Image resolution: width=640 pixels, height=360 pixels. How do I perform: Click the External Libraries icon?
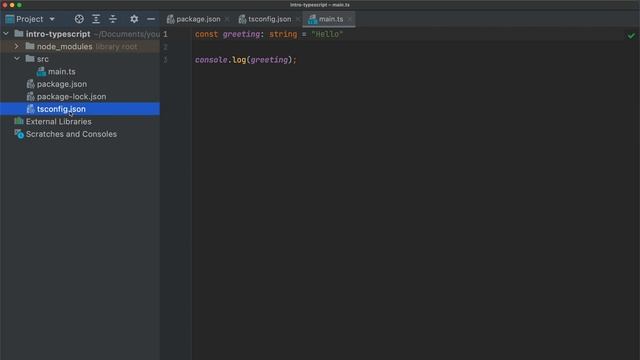pos(19,121)
